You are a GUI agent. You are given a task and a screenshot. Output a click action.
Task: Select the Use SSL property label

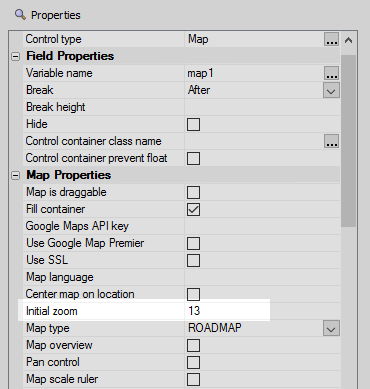47,260
